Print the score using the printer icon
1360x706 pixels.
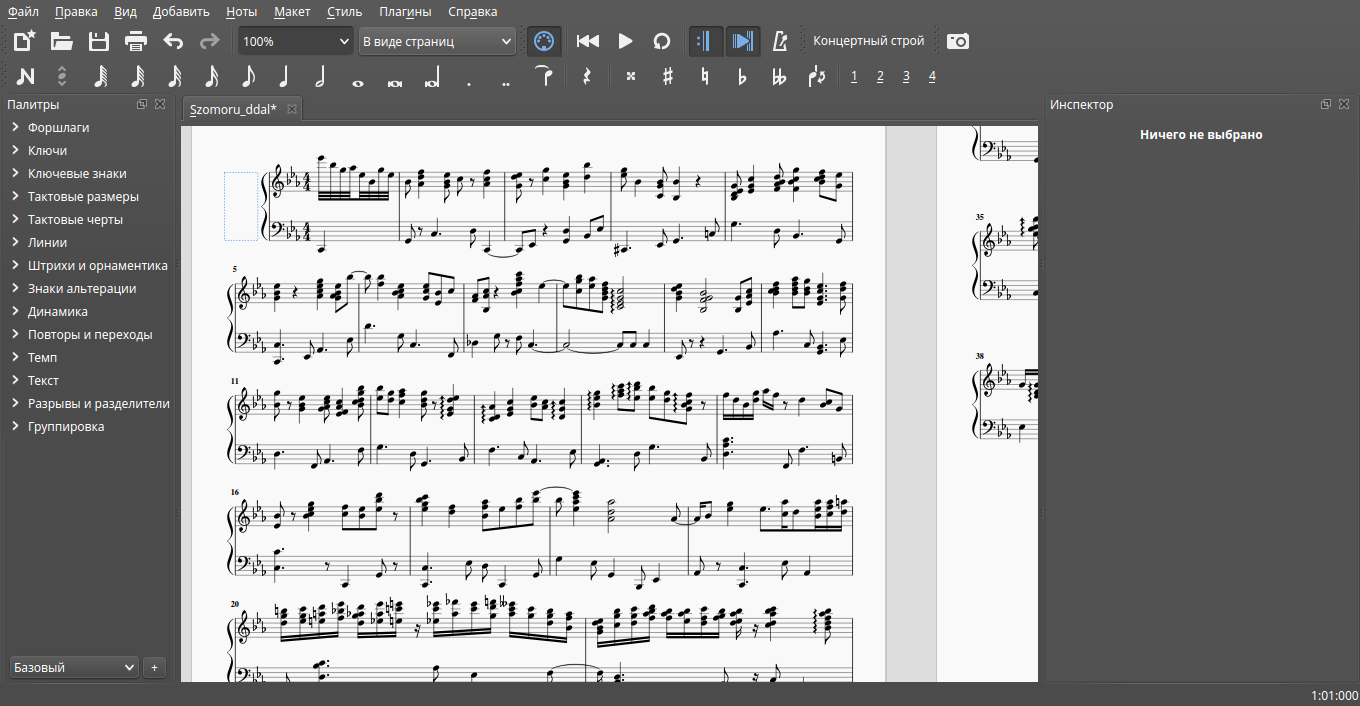click(136, 41)
